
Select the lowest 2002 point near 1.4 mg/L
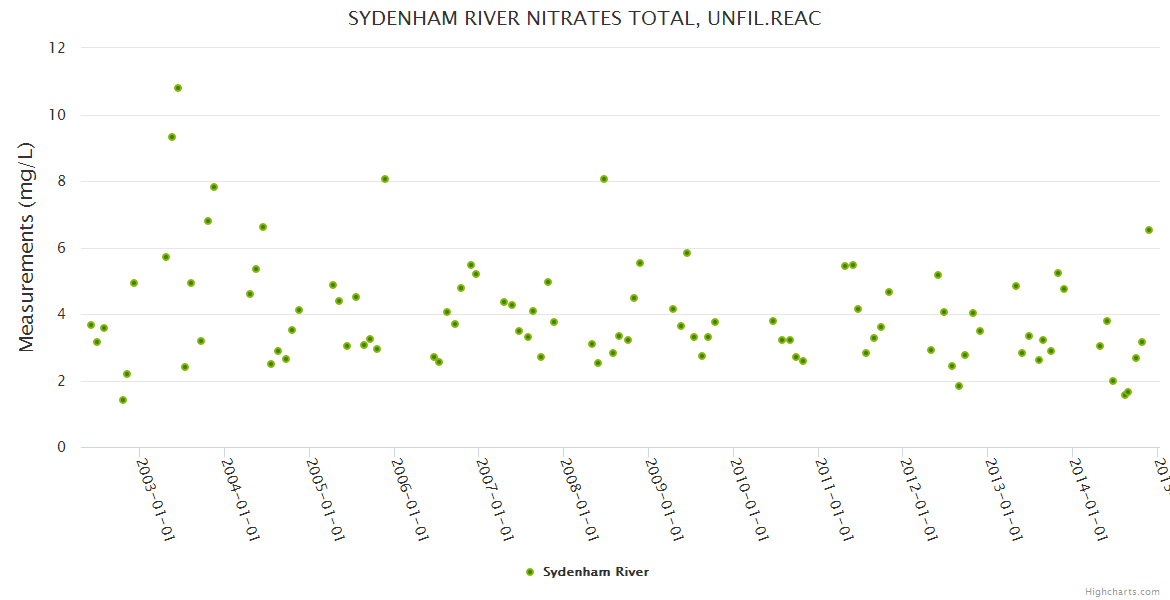click(123, 400)
